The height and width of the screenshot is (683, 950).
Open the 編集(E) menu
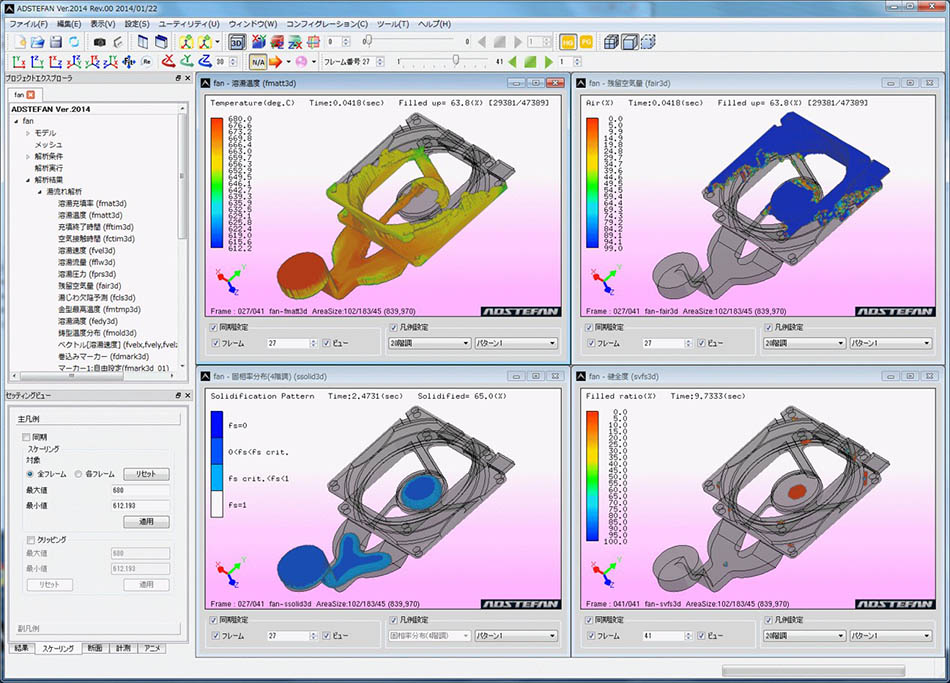(68, 24)
